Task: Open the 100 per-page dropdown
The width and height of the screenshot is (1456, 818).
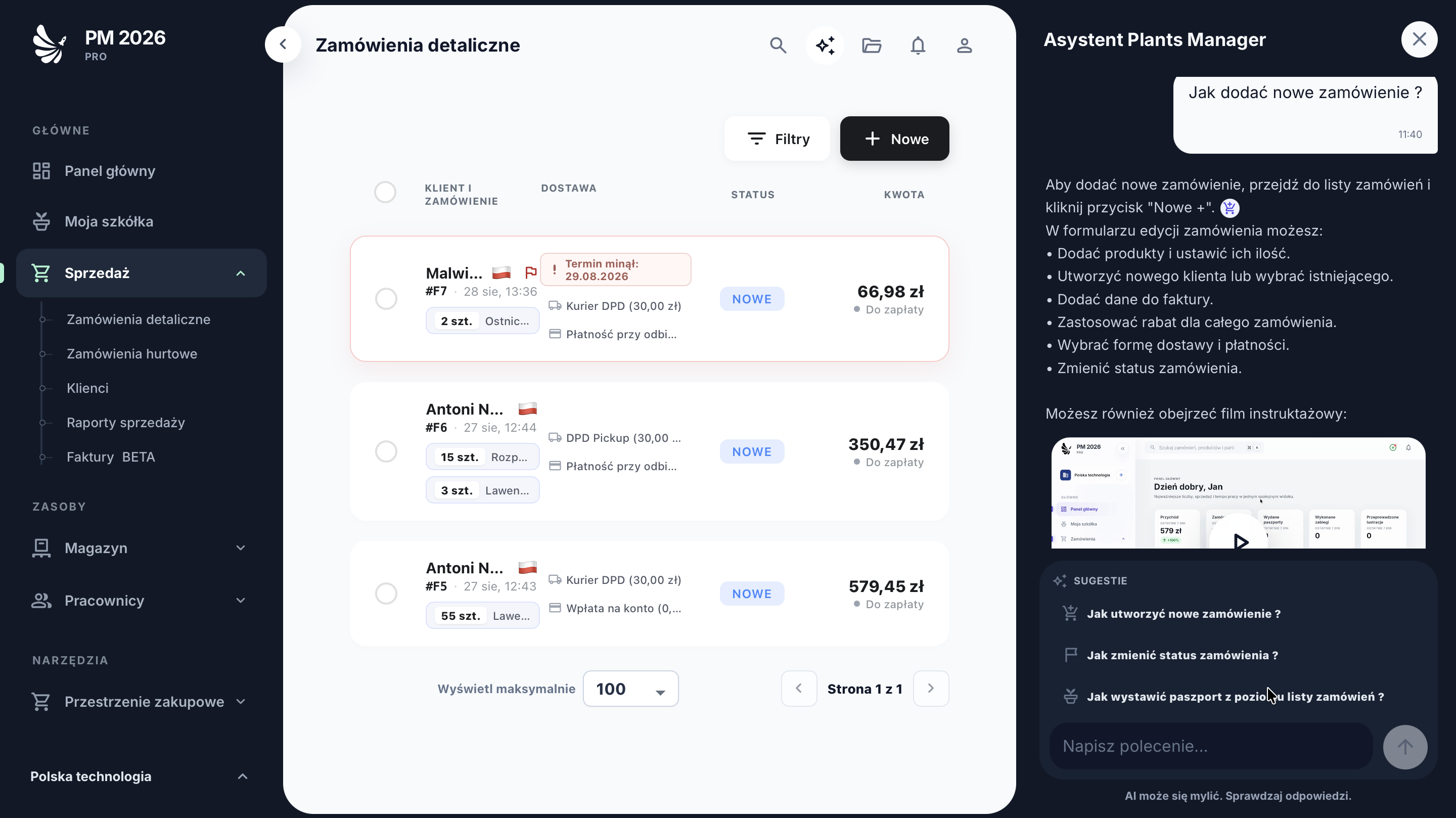Action: [x=630, y=689]
